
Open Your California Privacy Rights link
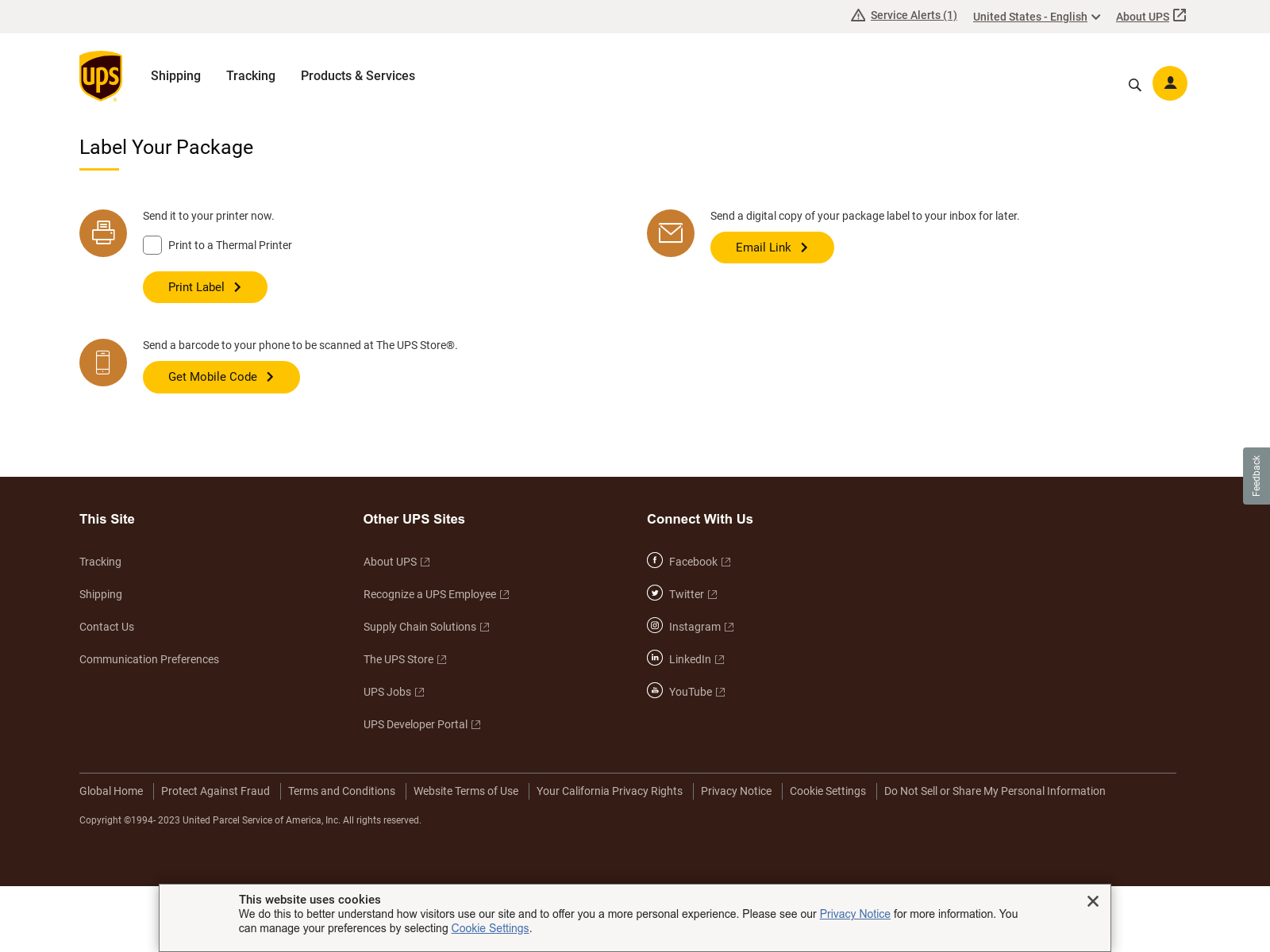tap(610, 791)
